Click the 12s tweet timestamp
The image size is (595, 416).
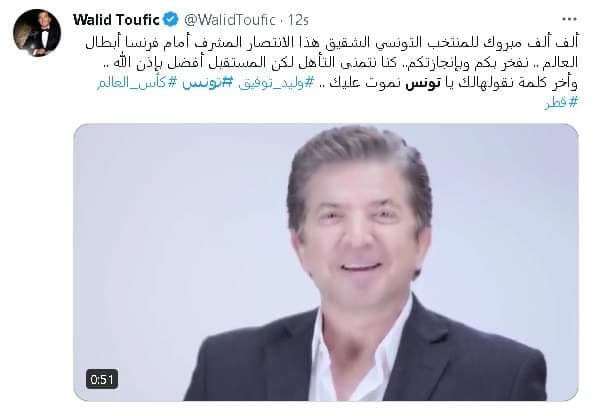[298, 20]
